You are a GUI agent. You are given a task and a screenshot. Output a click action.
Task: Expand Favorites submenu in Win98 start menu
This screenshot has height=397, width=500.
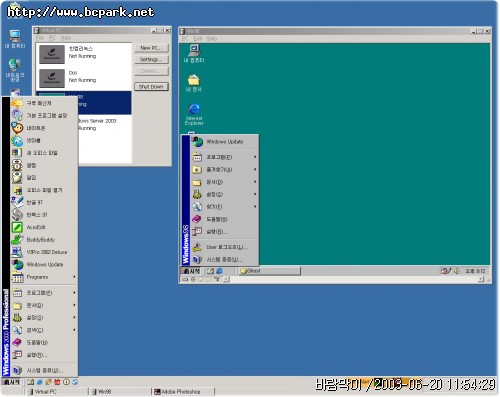pyautogui.click(x=224, y=170)
